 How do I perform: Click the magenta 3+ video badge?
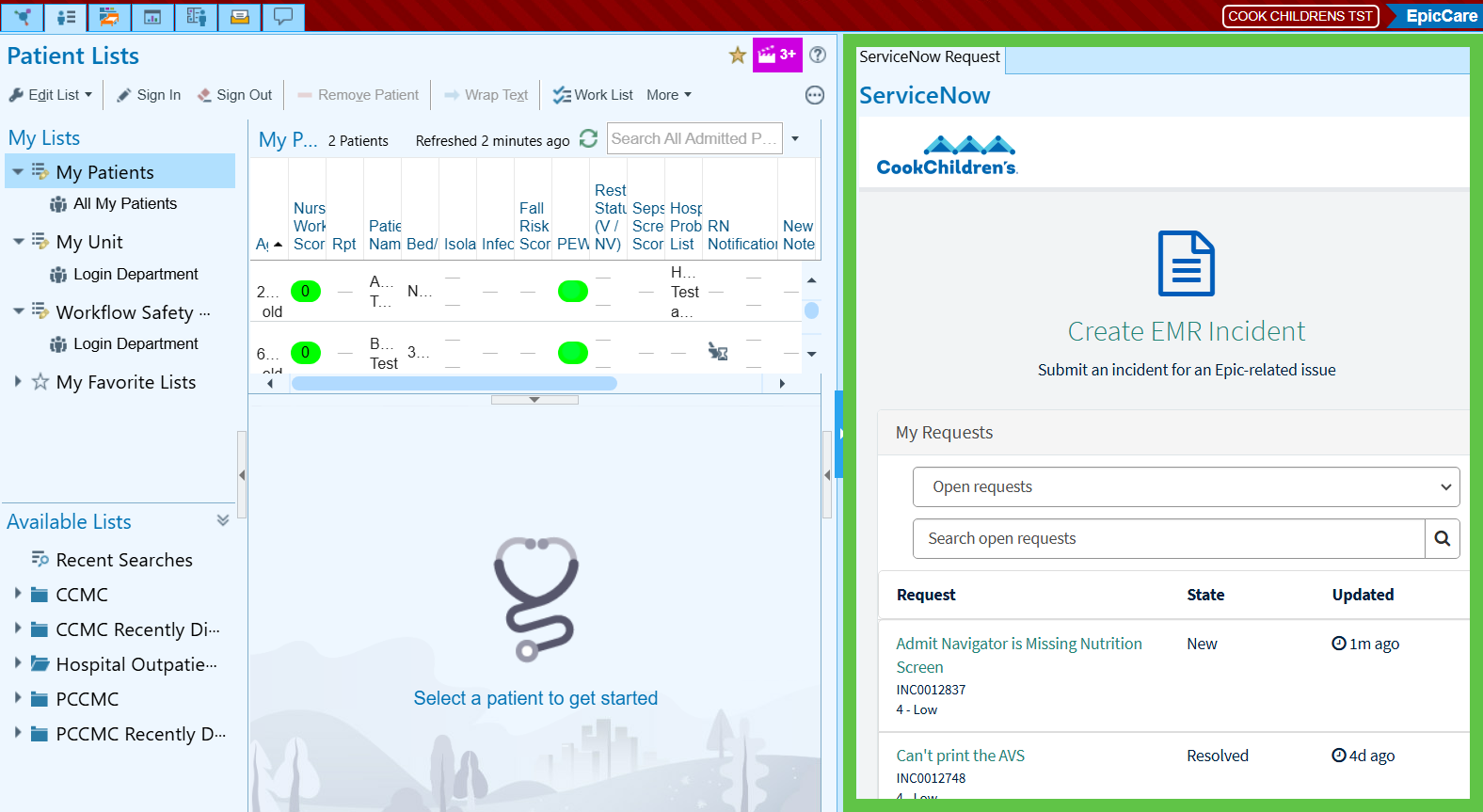point(777,55)
